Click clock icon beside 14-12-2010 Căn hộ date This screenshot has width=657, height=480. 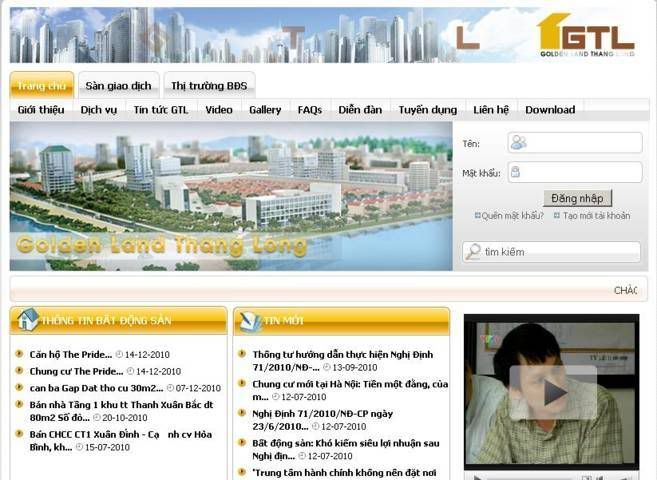(119, 354)
